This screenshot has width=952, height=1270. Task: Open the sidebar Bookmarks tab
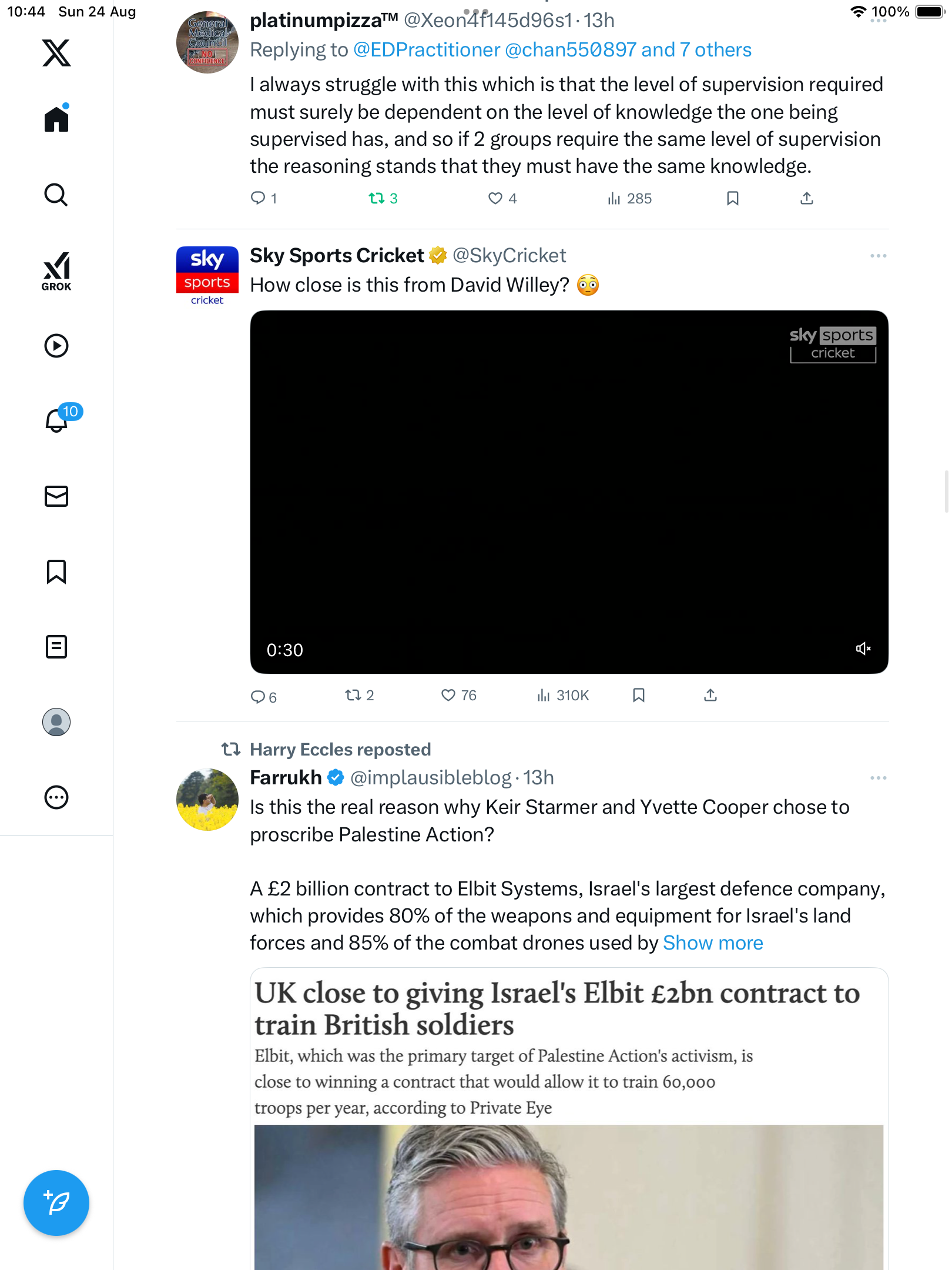tap(56, 571)
